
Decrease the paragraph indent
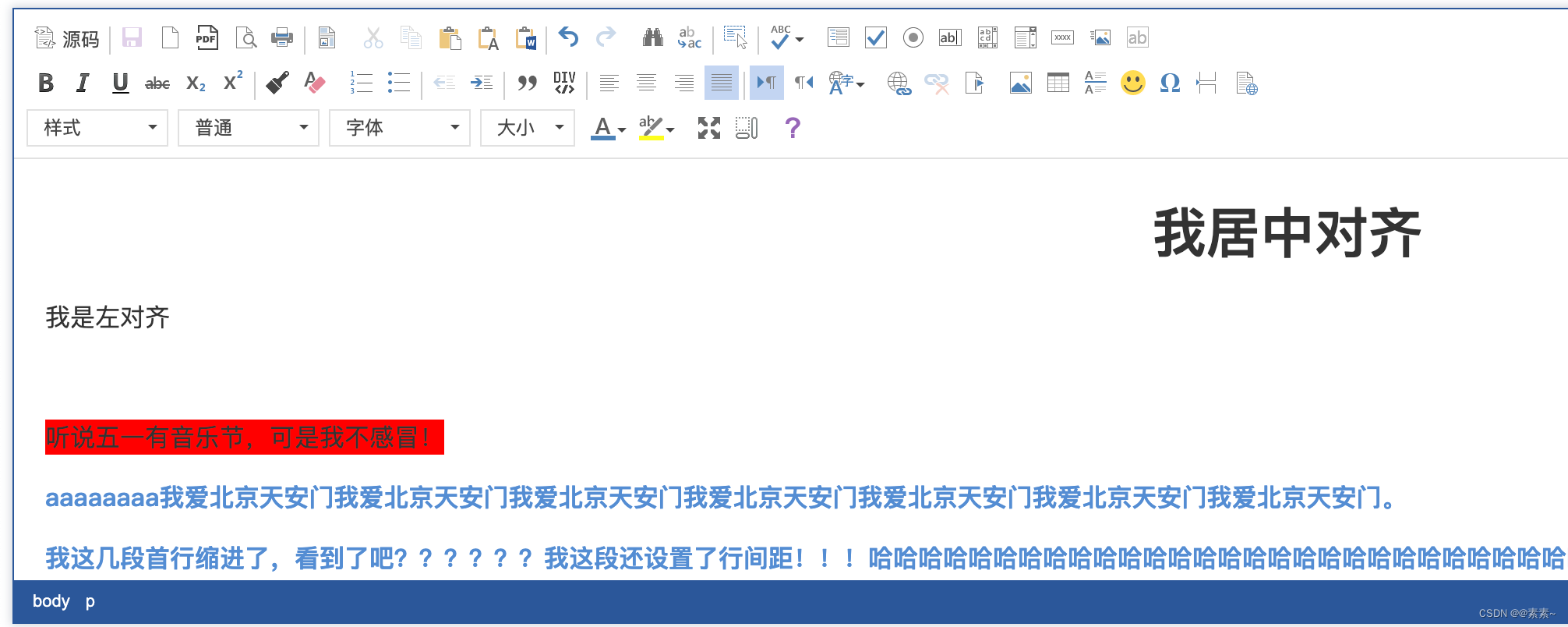click(444, 83)
